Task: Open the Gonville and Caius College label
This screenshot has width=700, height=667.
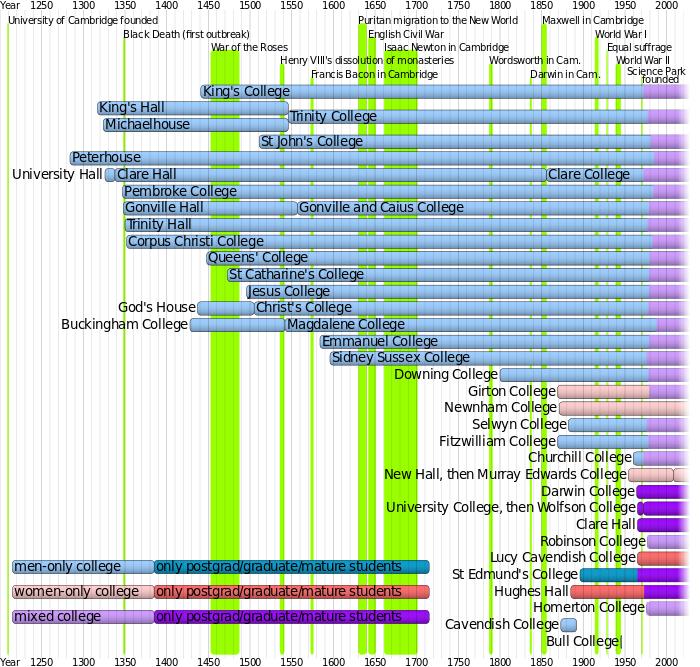Action: [381, 208]
